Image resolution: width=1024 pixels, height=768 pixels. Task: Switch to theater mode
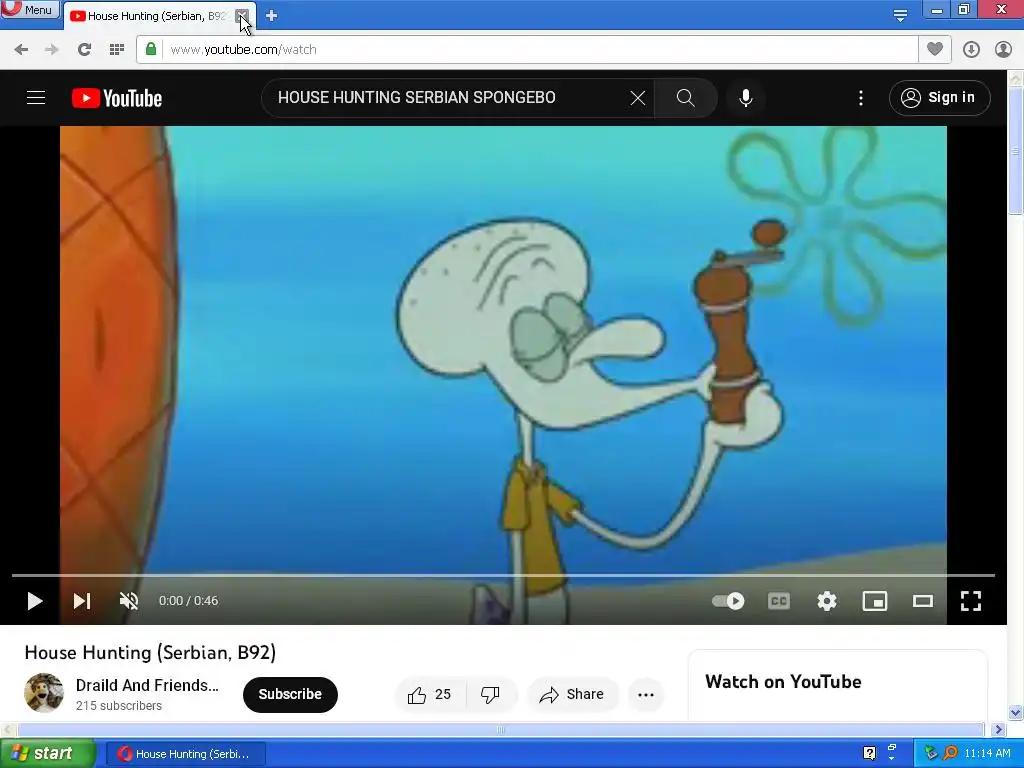(923, 601)
